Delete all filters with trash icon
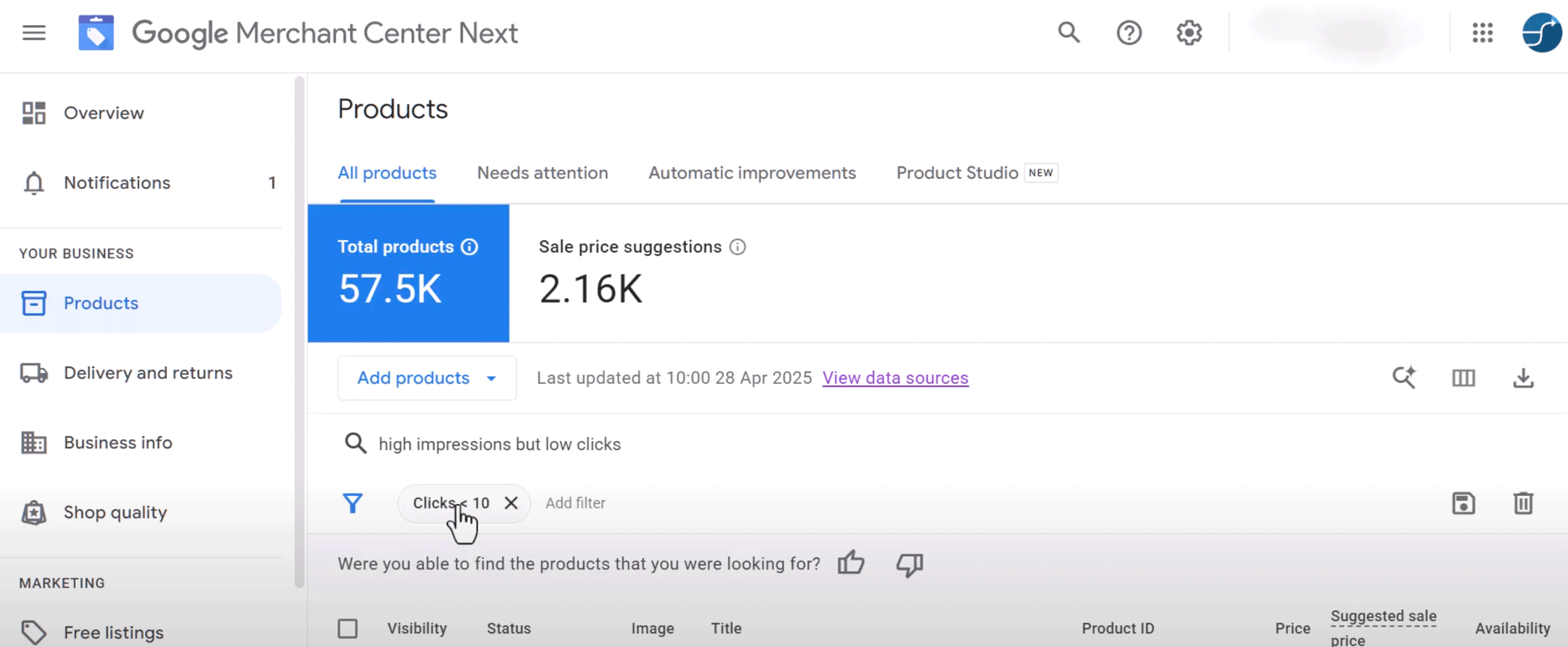 [1523, 503]
